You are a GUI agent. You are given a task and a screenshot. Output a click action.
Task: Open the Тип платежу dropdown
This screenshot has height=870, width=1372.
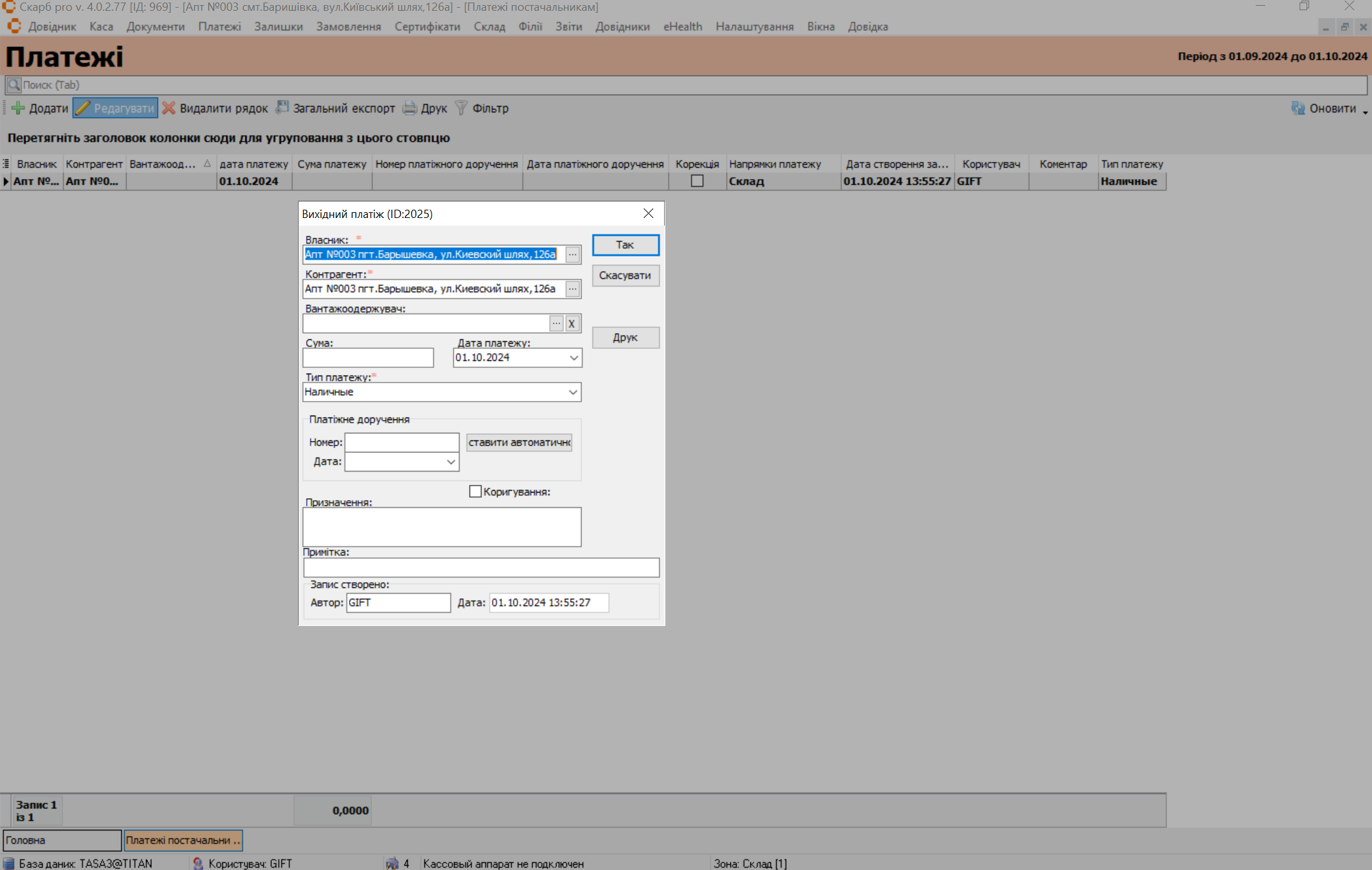573,392
